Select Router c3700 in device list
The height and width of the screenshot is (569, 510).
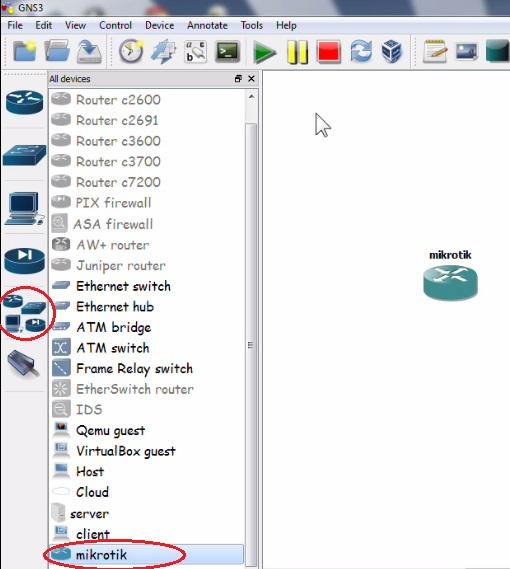tap(147, 161)
